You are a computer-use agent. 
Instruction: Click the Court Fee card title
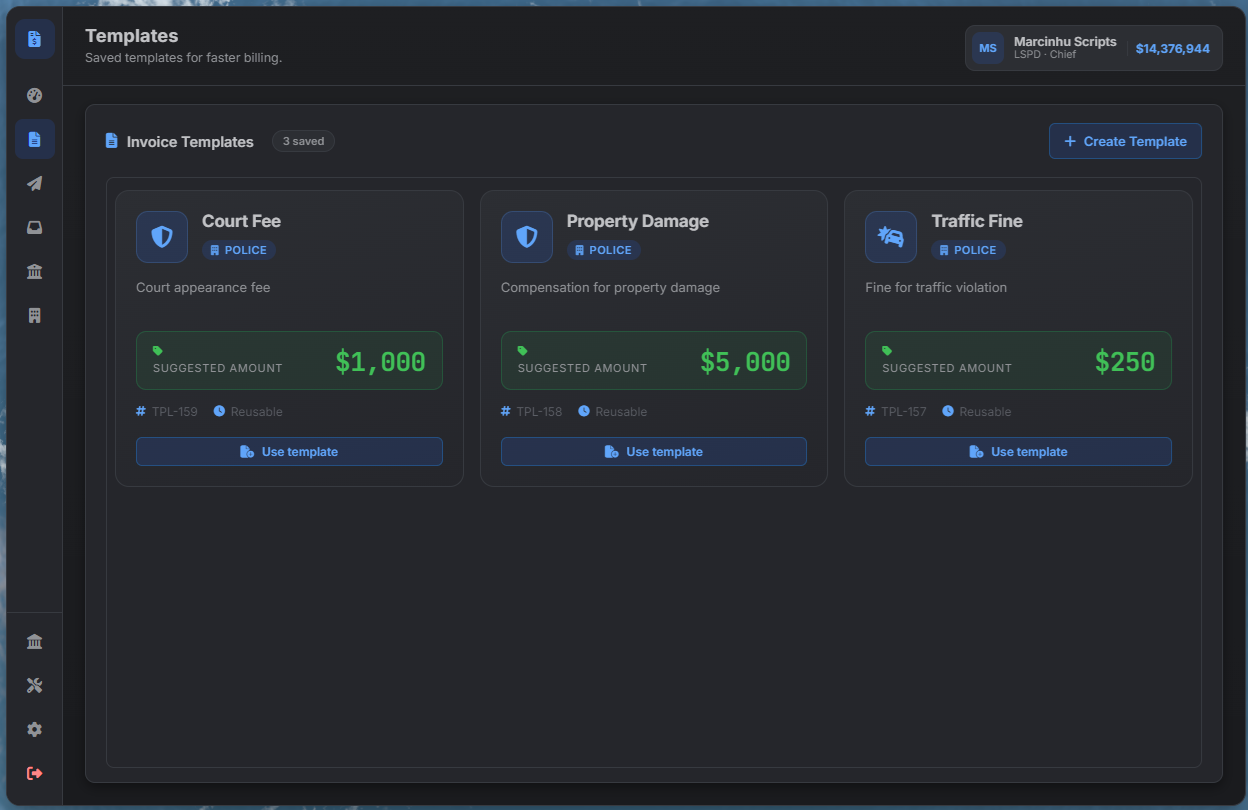(241, 221)
